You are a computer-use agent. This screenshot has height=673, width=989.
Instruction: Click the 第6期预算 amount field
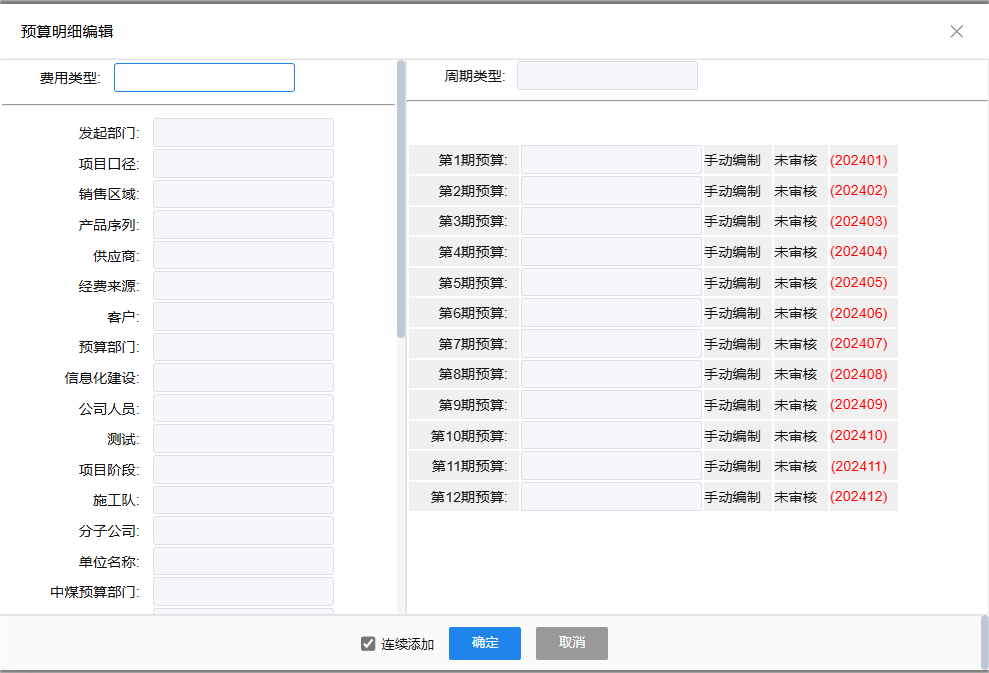pos(610,313)
